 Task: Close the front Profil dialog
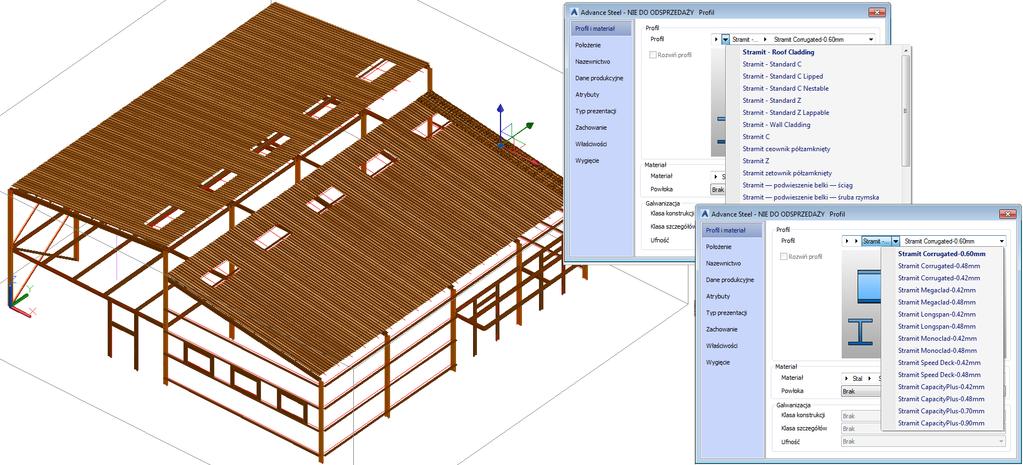click(x=1010, y=213)
